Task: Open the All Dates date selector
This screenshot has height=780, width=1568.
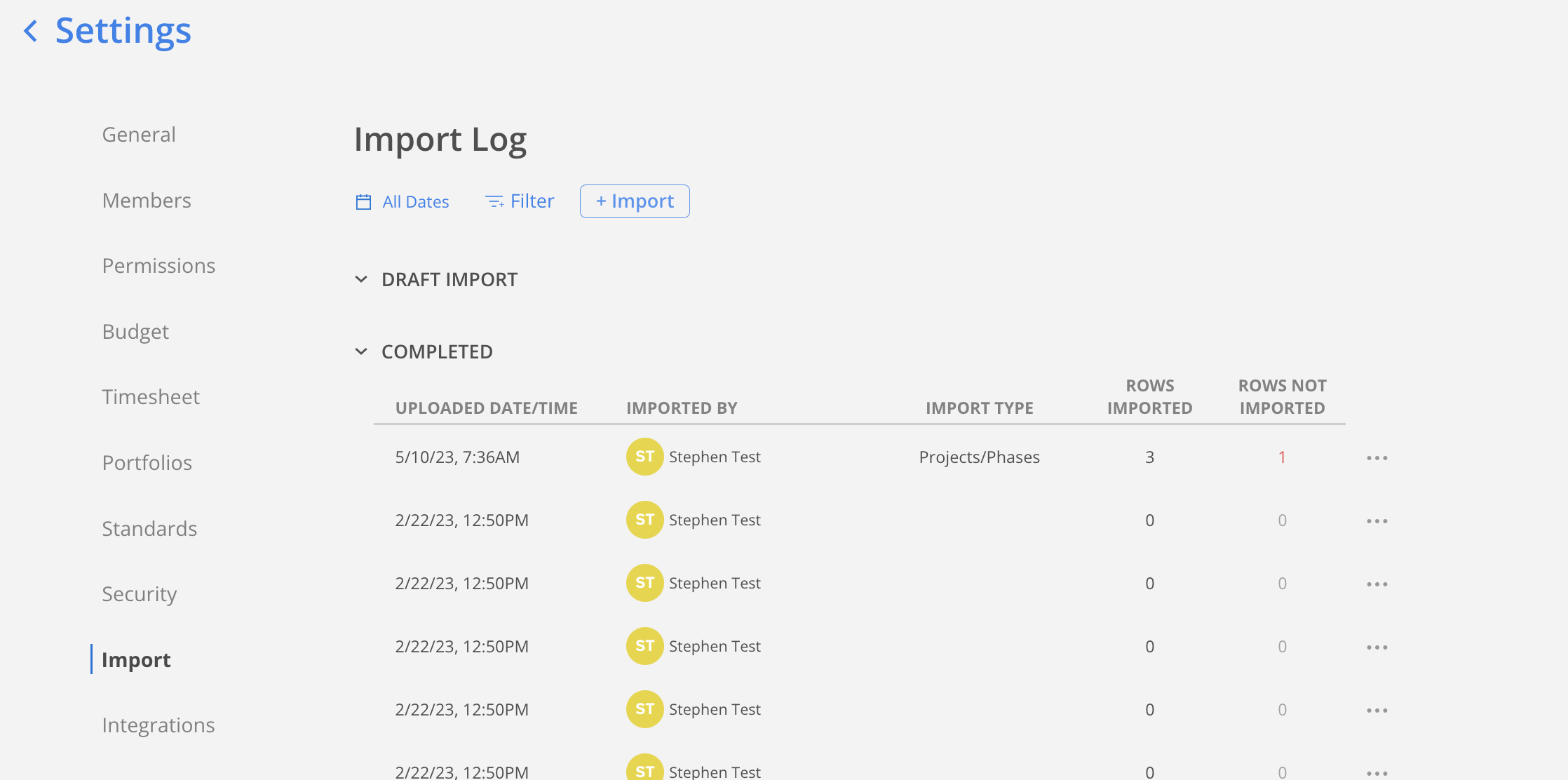Action: pyautogui.click(x=415, y=202)
